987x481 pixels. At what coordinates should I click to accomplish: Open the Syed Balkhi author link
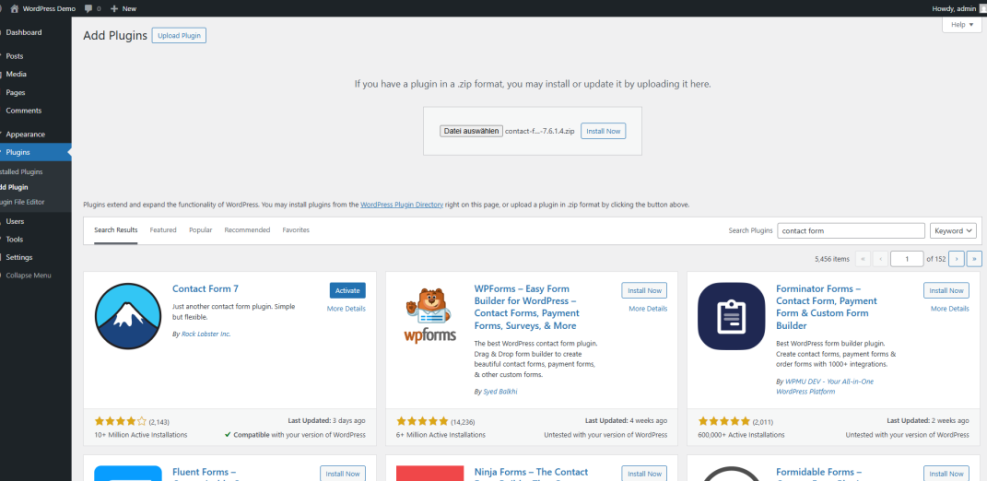(x=500, y=392)
